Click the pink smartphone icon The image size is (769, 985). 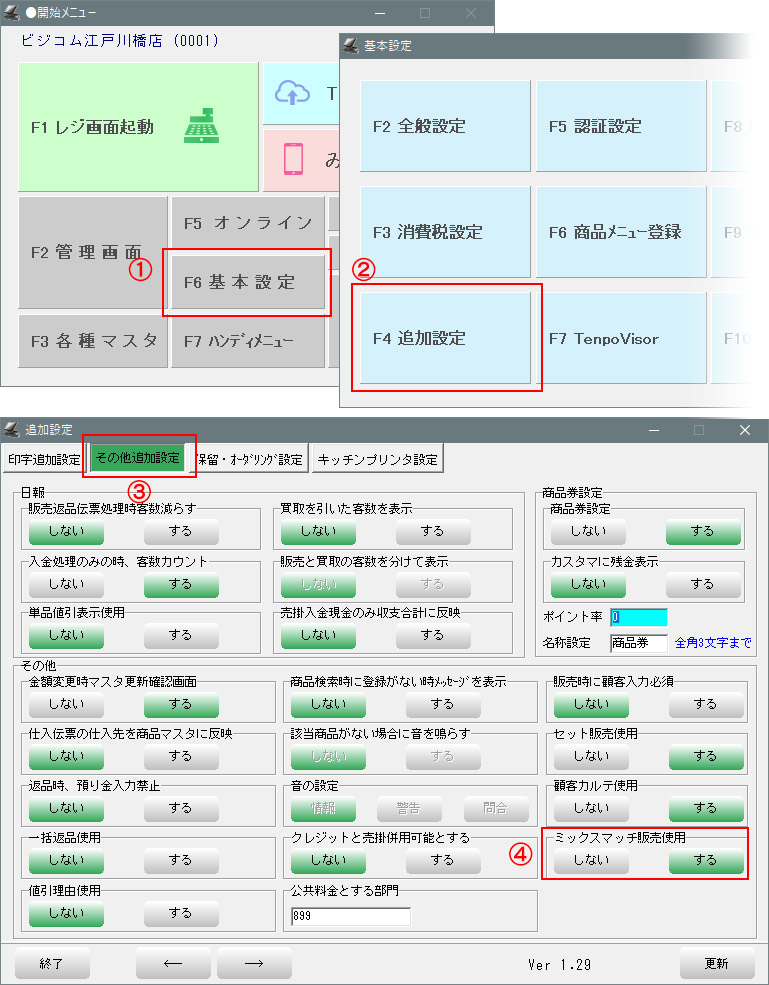pyautogui.click(x=293, y=159)
